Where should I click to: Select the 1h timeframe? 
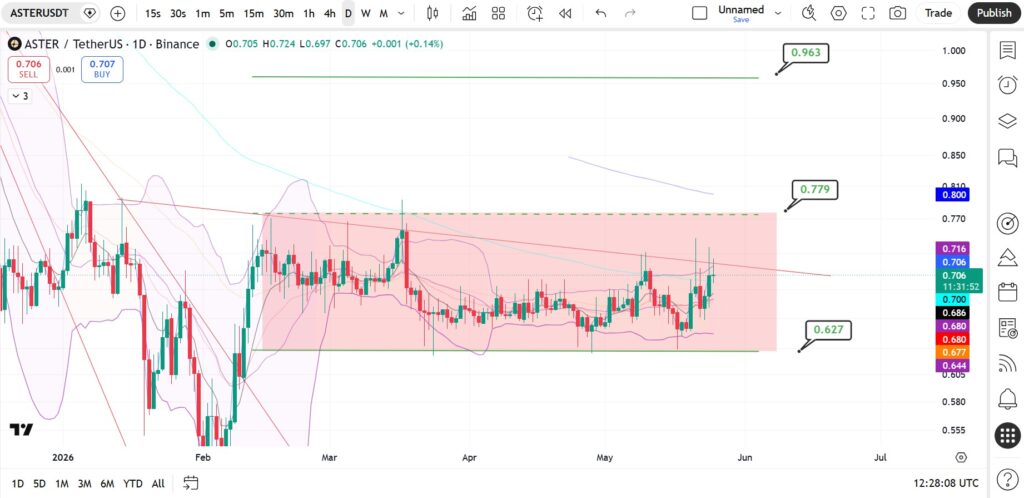309,13
